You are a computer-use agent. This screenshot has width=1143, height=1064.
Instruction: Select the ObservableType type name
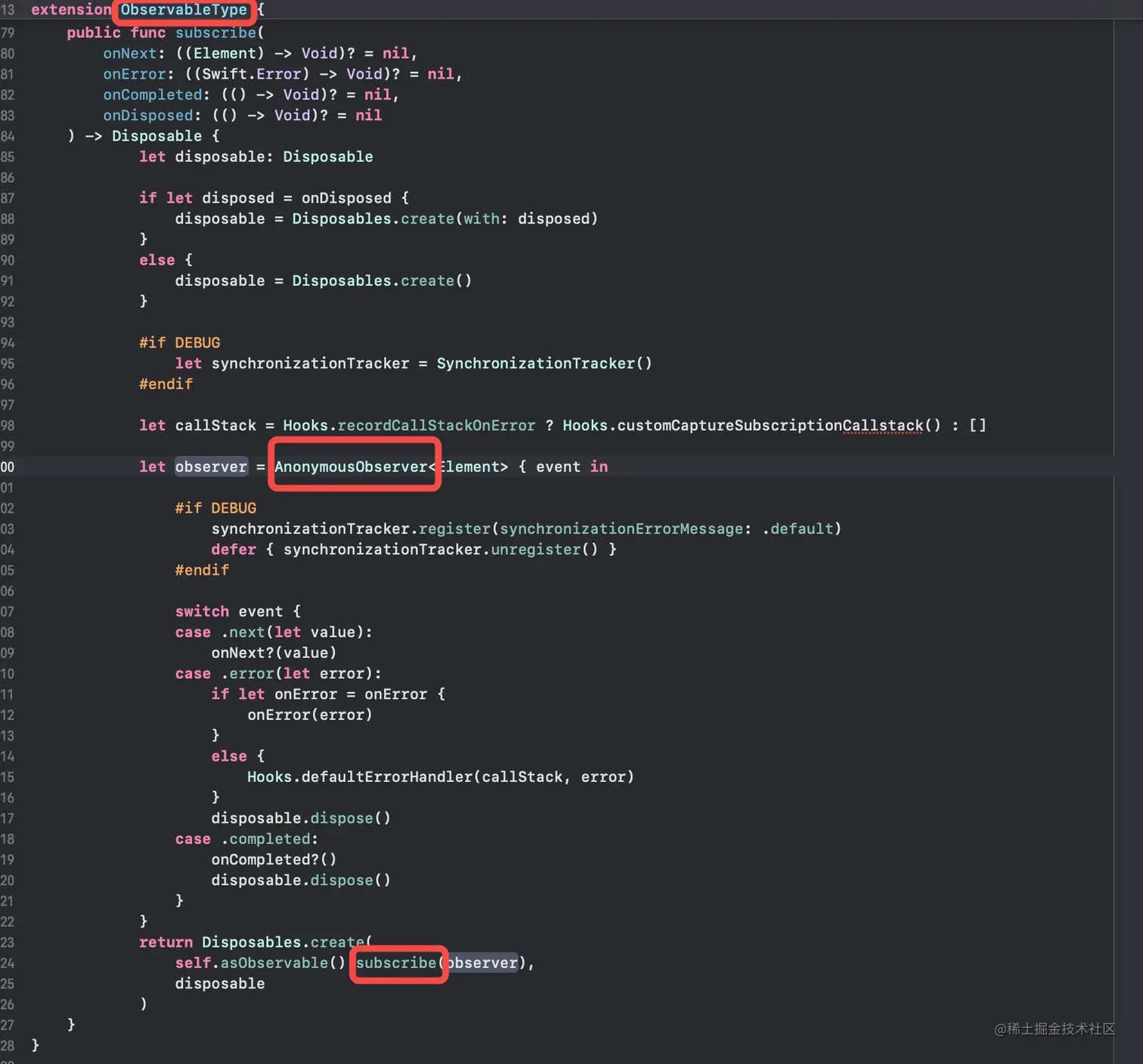click(184, 10)
